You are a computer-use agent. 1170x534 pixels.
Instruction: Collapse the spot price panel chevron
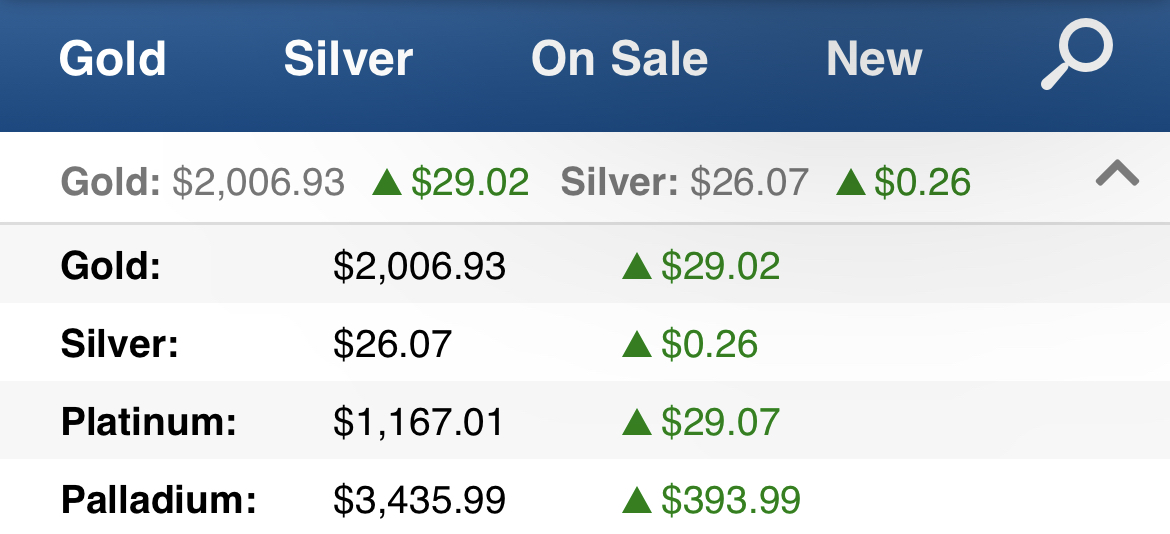[x=1117, y=175]
